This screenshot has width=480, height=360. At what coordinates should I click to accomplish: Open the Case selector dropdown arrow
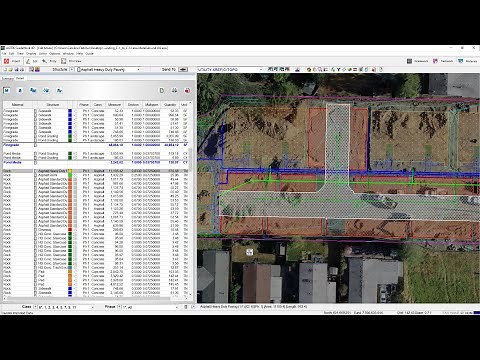[x=35, y=306]
